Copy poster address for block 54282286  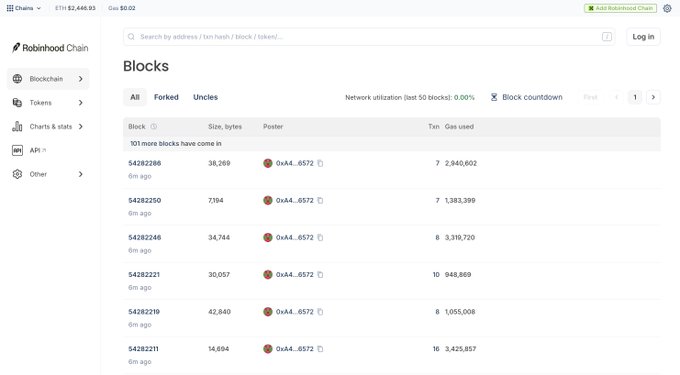(x=320, y=163)
